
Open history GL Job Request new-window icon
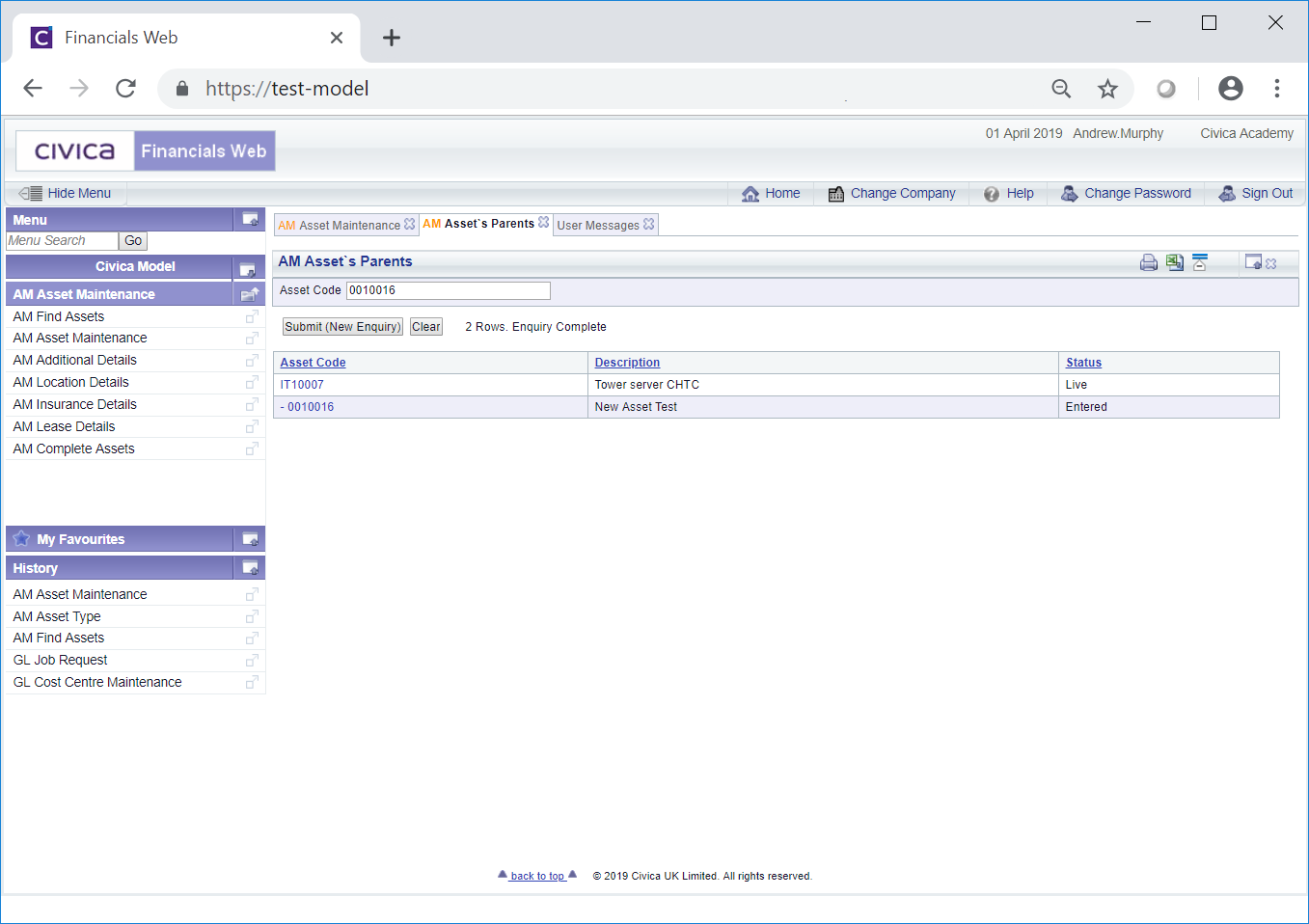(252, 661)
